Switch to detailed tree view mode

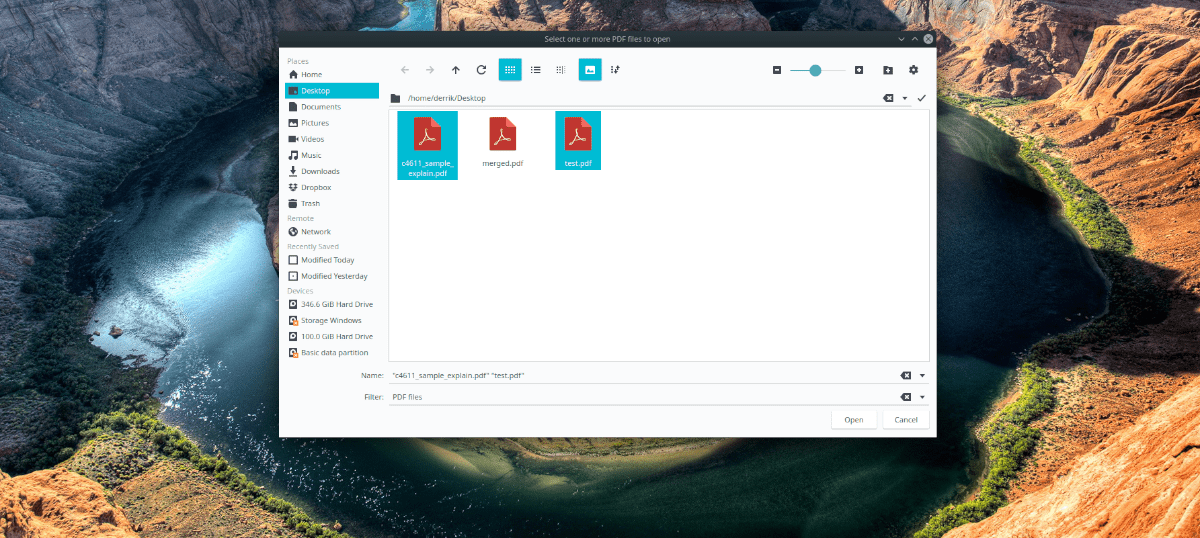[561, 70]
